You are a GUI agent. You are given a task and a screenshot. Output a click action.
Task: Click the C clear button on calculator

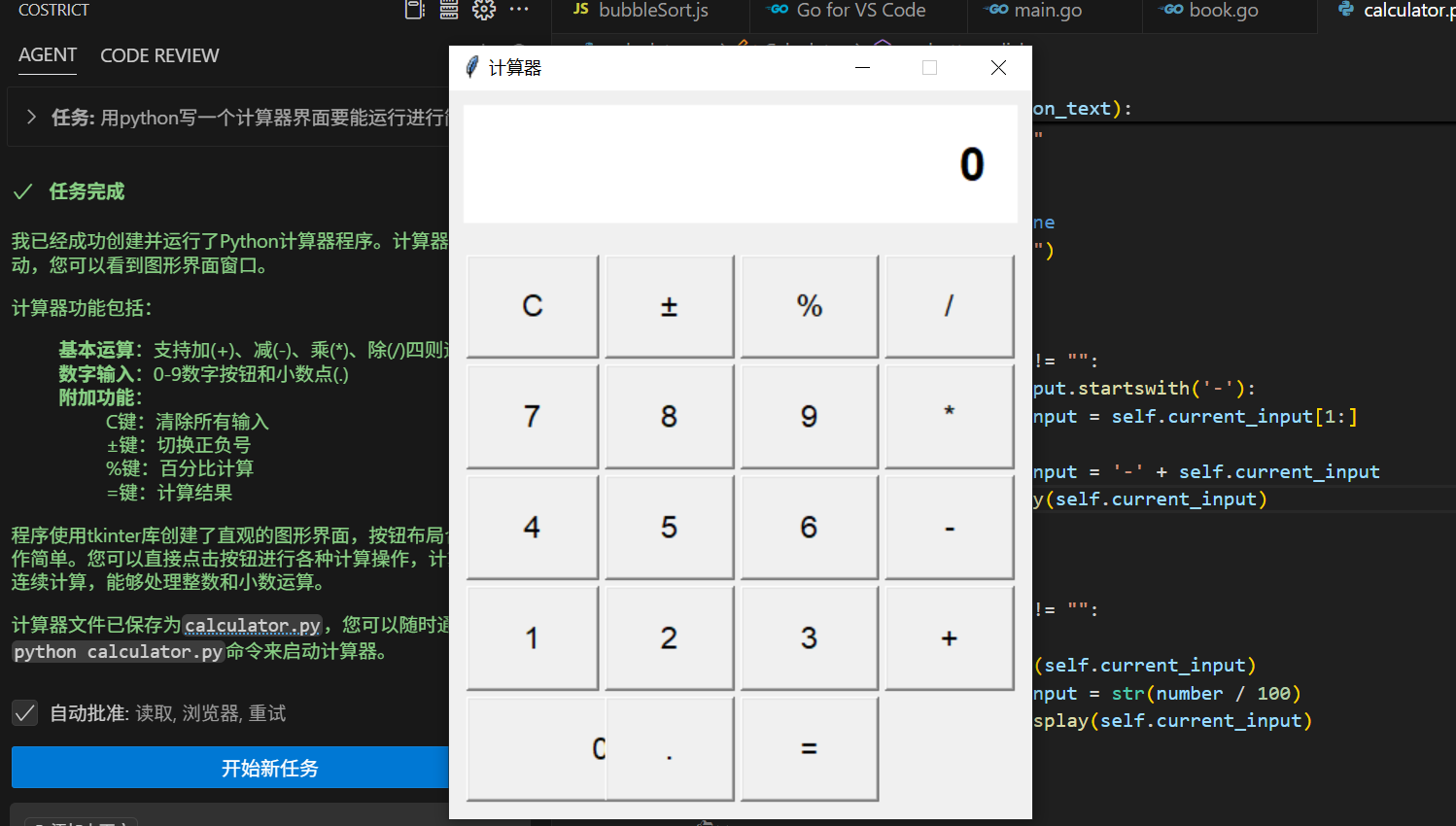pyautogui.click(x=532, y=306)
